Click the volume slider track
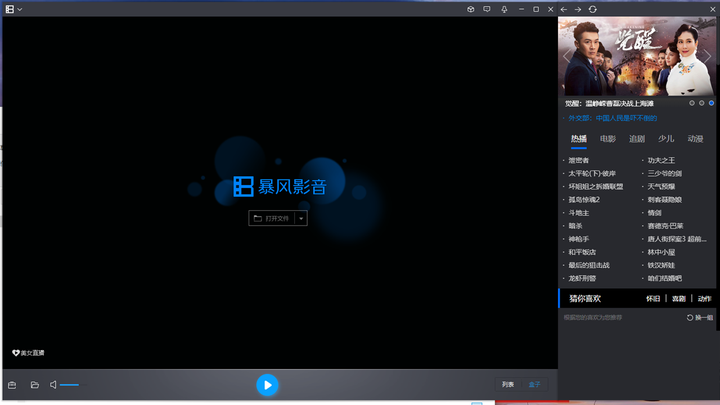Viewport: 720px width, 405px height. point(70,385)
